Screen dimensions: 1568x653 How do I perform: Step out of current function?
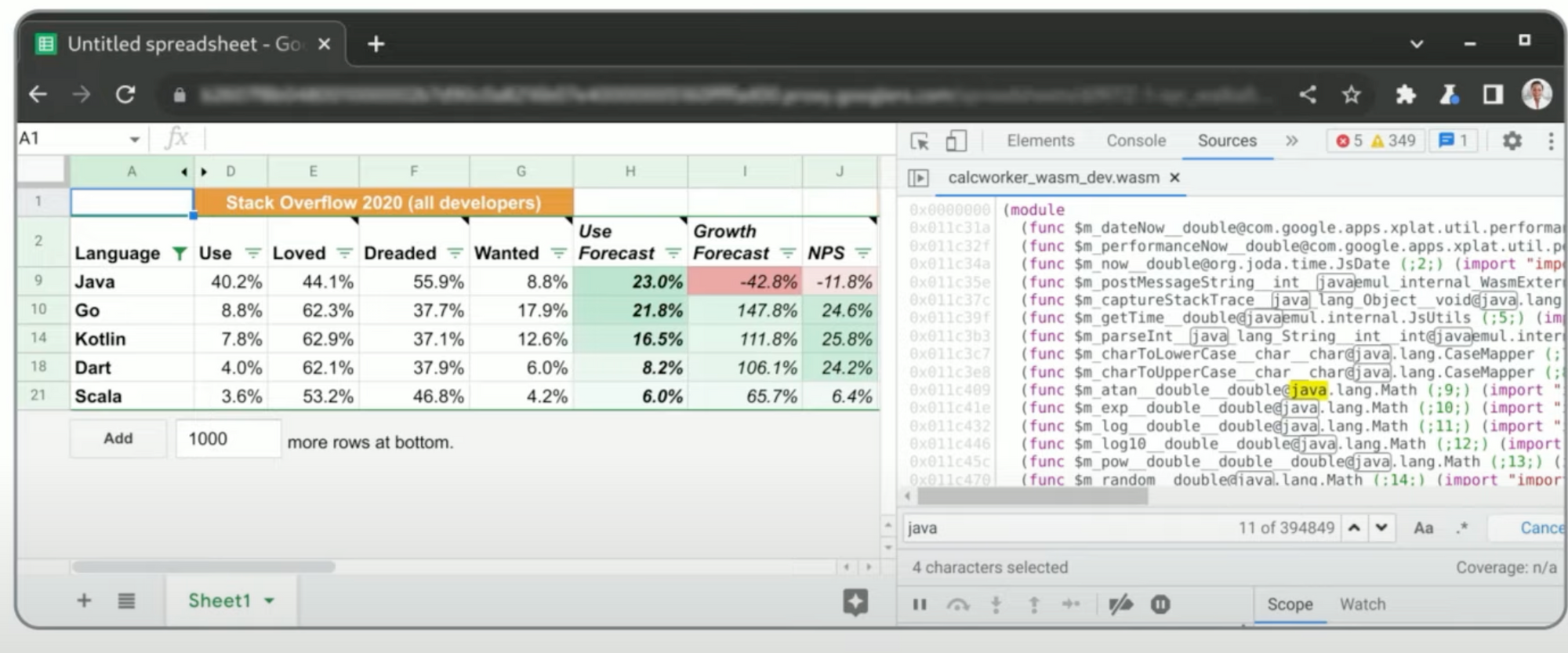[x=1034, y=604]
